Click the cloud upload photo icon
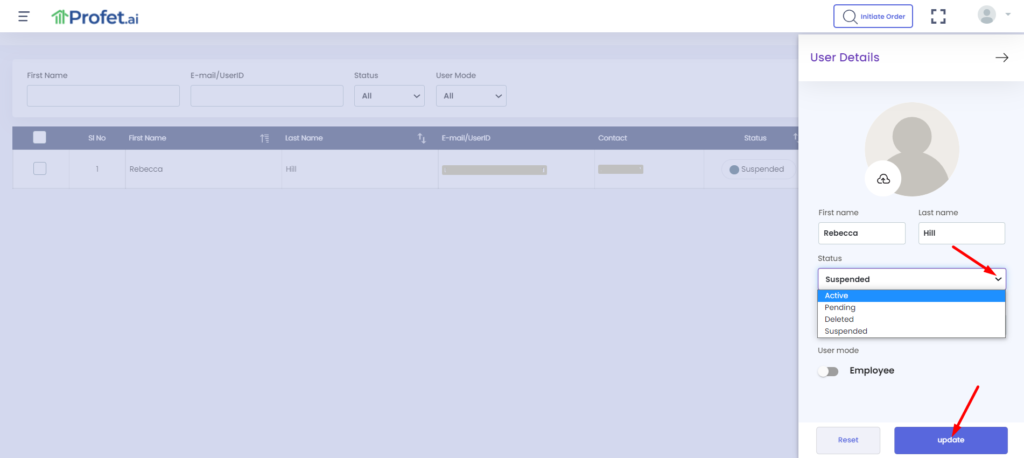Viewport: 1024px width, 458px height. coord(883,178)
